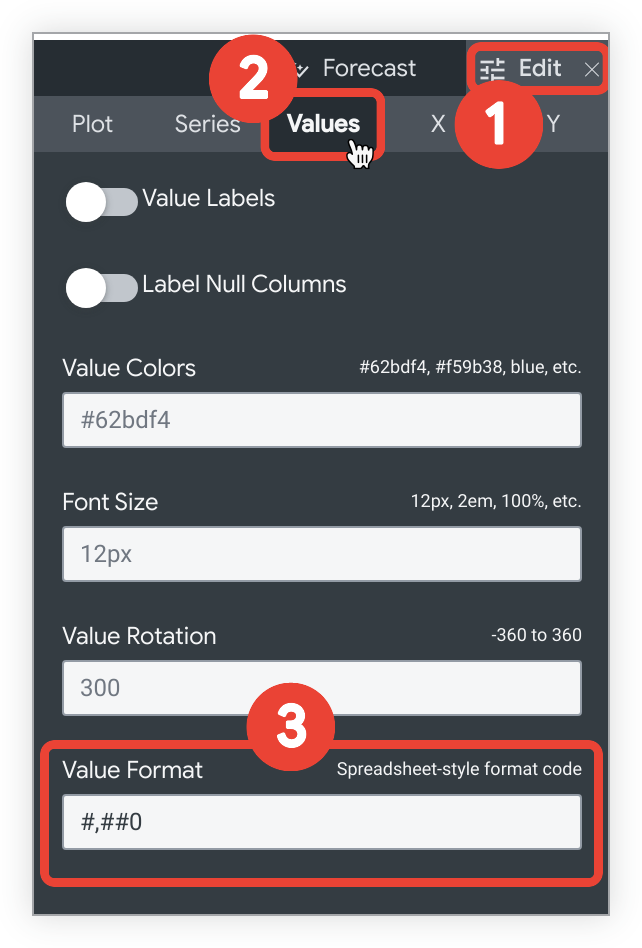Focus the Font Size input box

tap(321, 554)
